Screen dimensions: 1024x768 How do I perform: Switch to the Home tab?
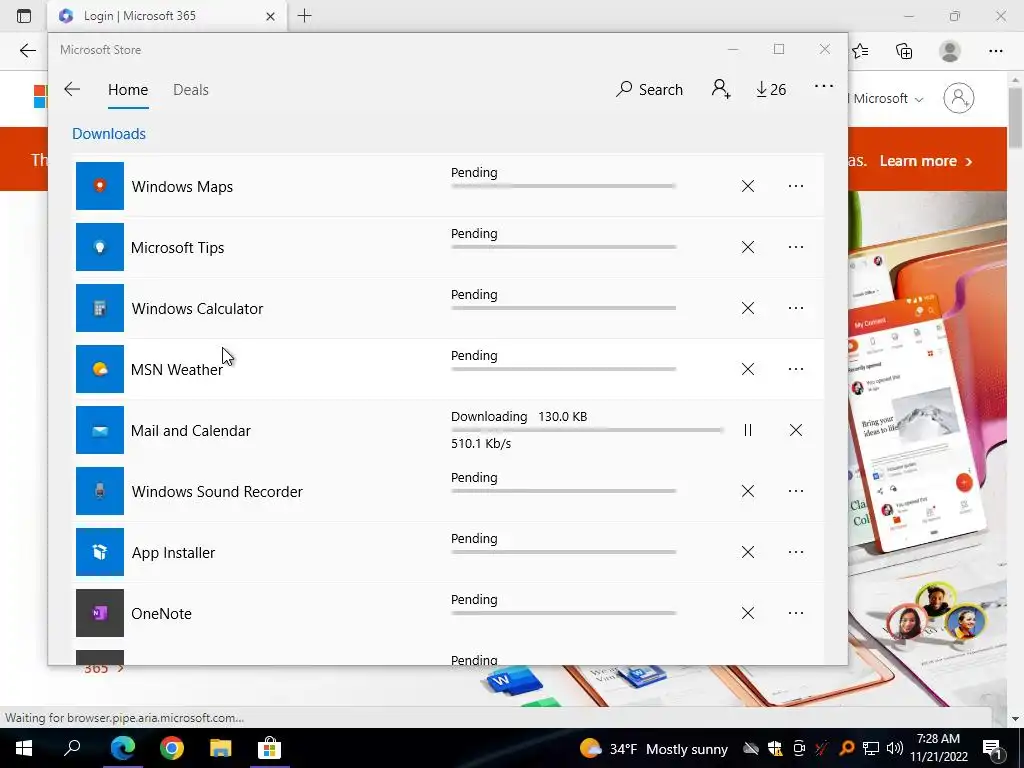(128, 90)
